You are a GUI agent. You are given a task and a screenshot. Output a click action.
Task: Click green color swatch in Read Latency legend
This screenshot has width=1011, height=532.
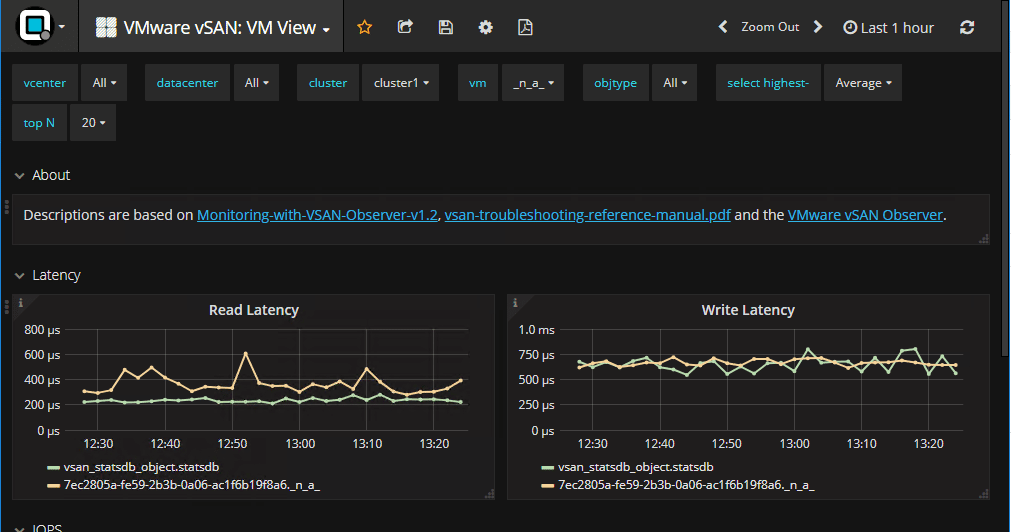coord(54,468)
